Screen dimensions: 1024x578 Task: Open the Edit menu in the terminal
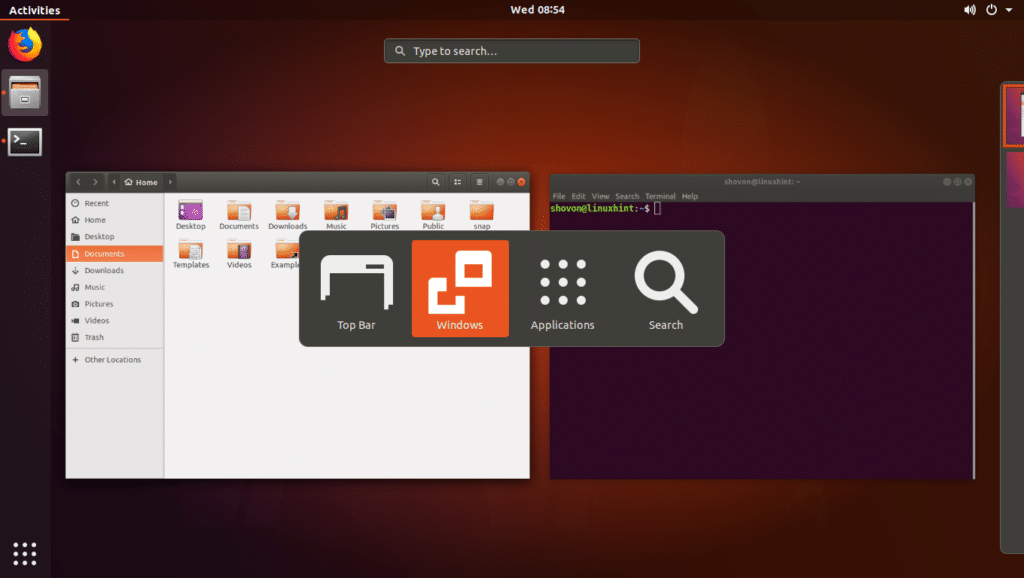coord(578,196)
